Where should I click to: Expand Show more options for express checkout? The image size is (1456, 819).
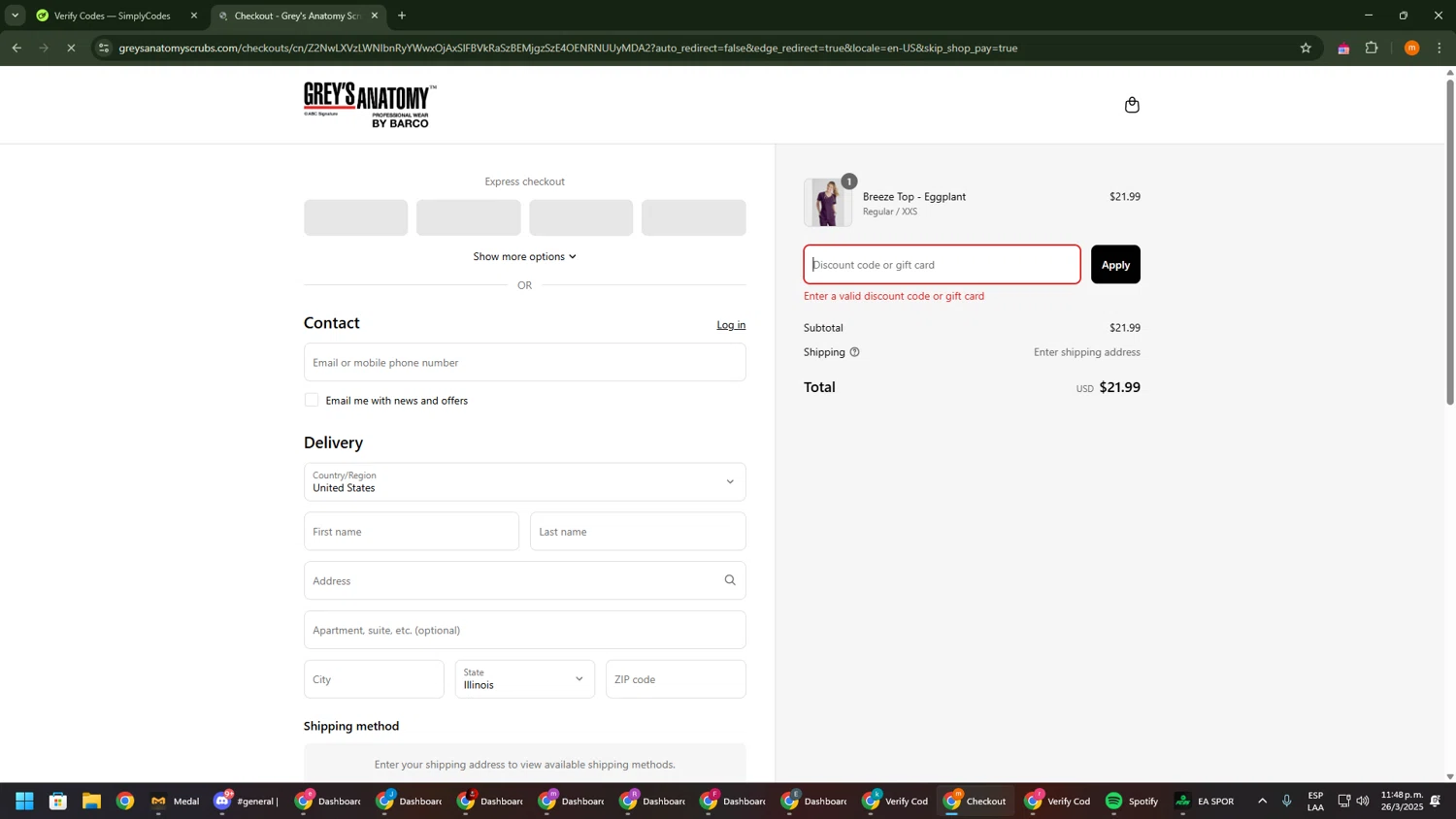(524, 256)
